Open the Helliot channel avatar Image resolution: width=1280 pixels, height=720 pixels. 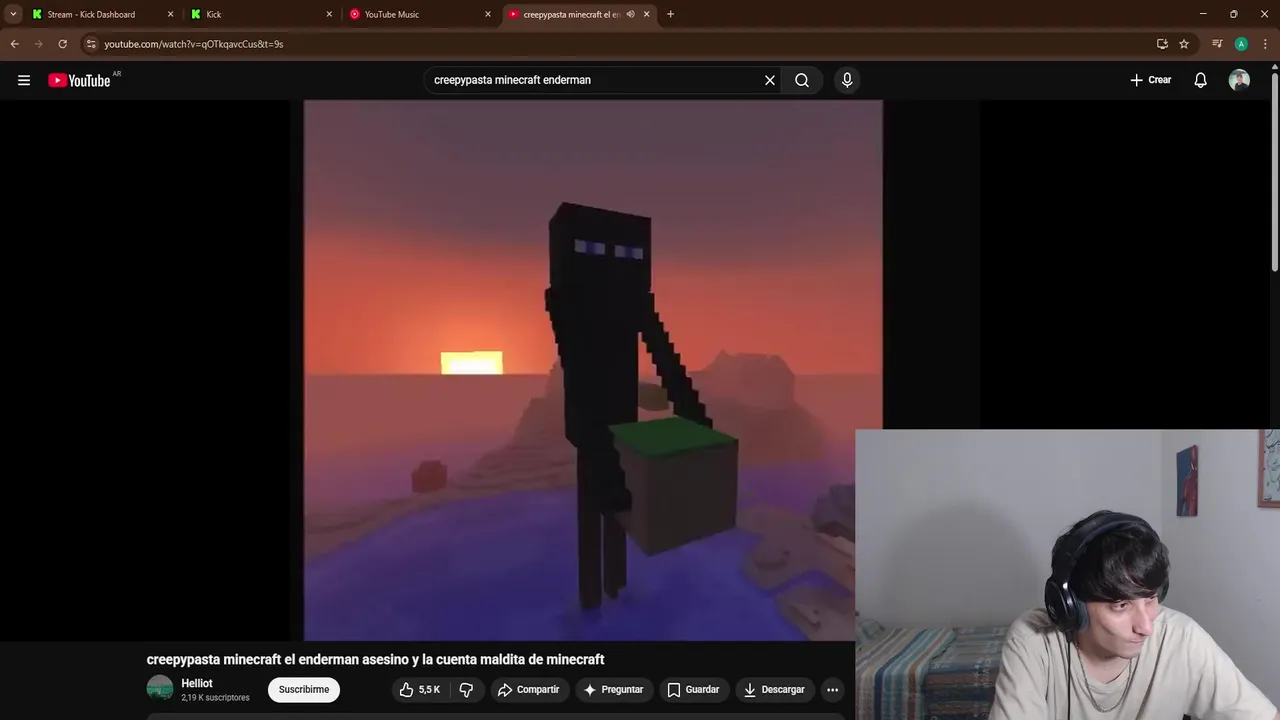point(160,688)
